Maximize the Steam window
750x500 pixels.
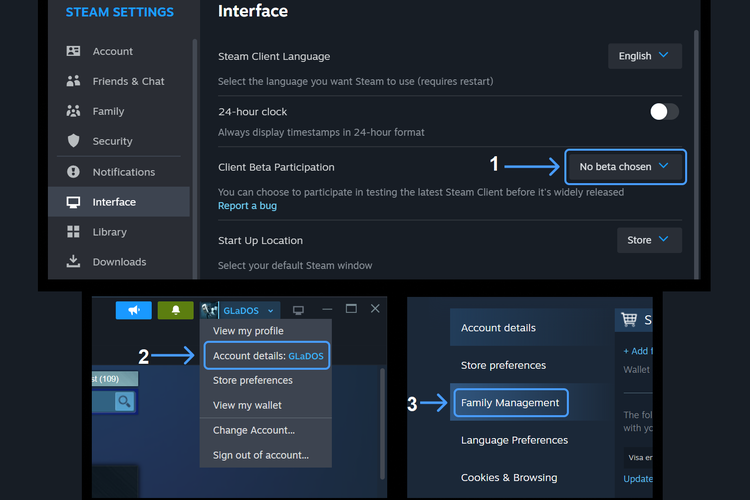pos(351,309)
